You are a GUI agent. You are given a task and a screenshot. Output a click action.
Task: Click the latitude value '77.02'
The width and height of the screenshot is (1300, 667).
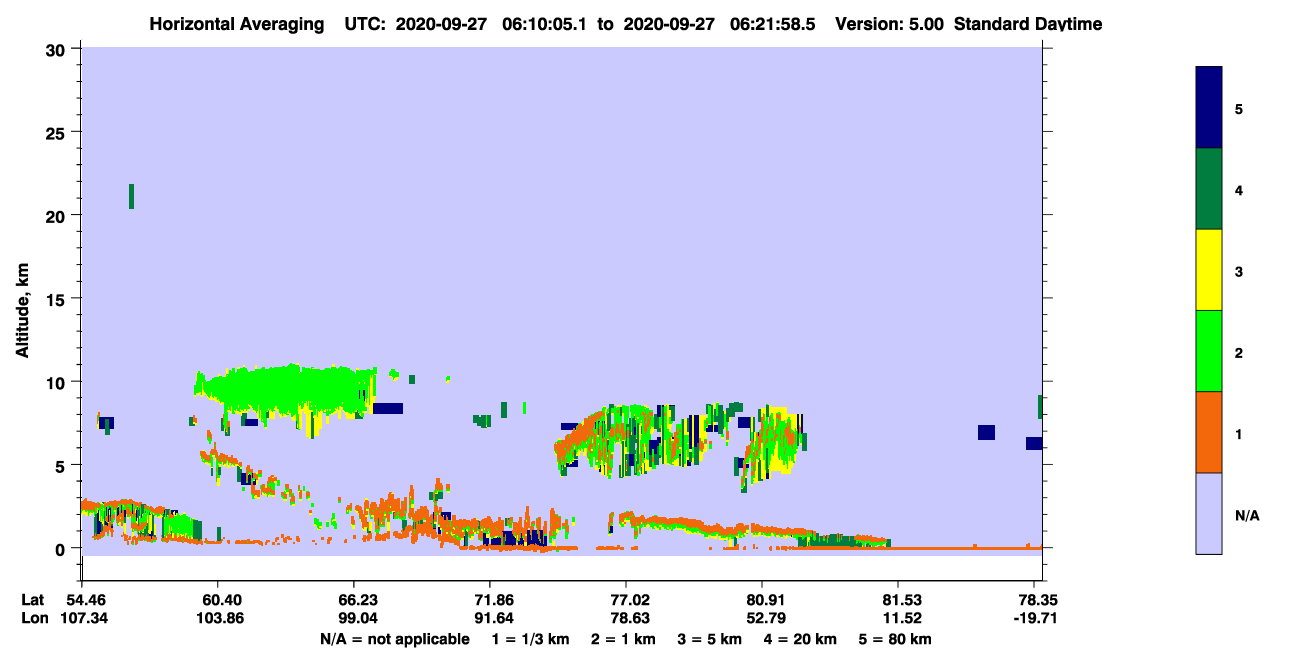tap(626, 600)
